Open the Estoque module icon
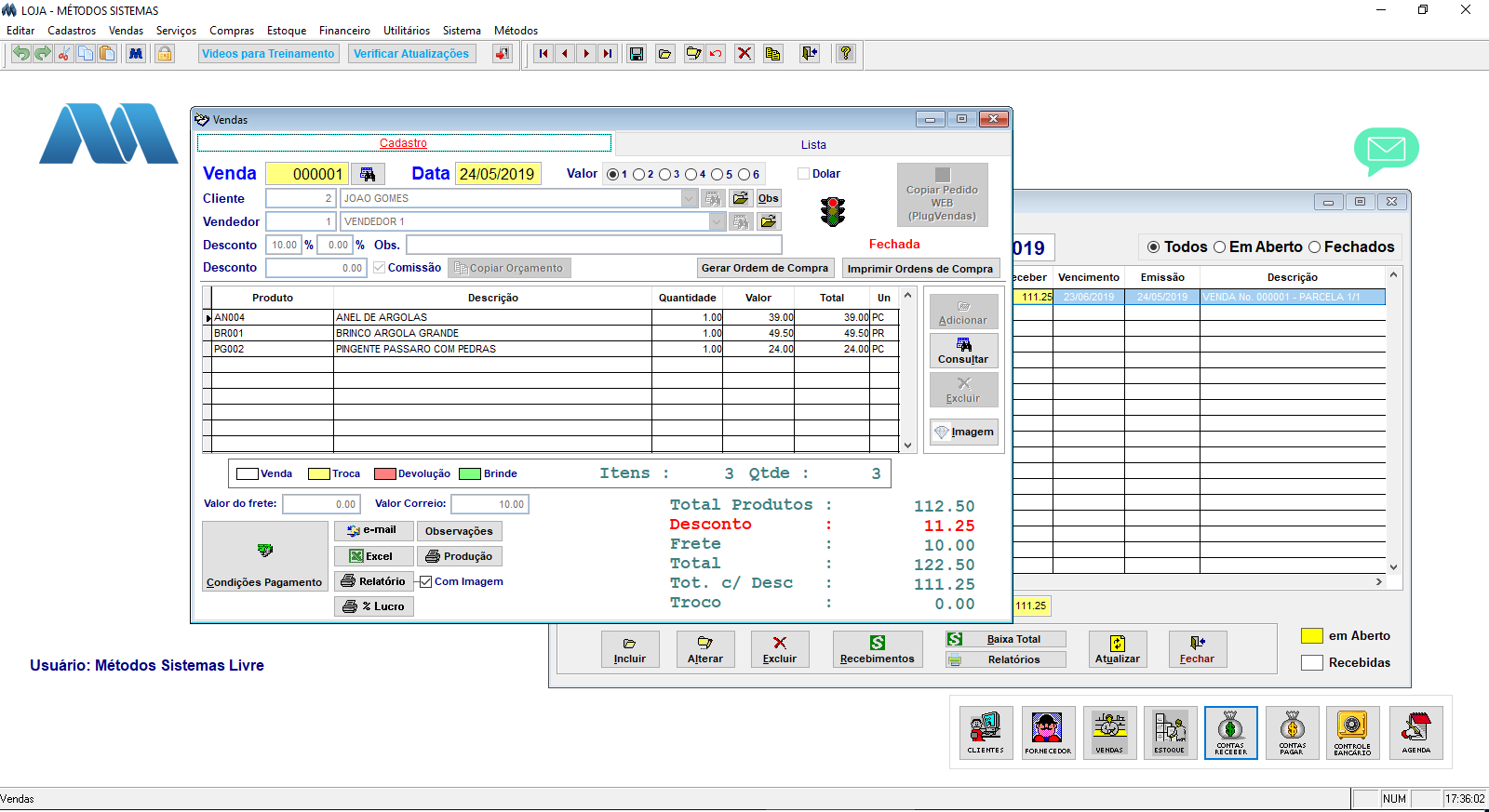The image size is (1489, 812). point(1170,733)
